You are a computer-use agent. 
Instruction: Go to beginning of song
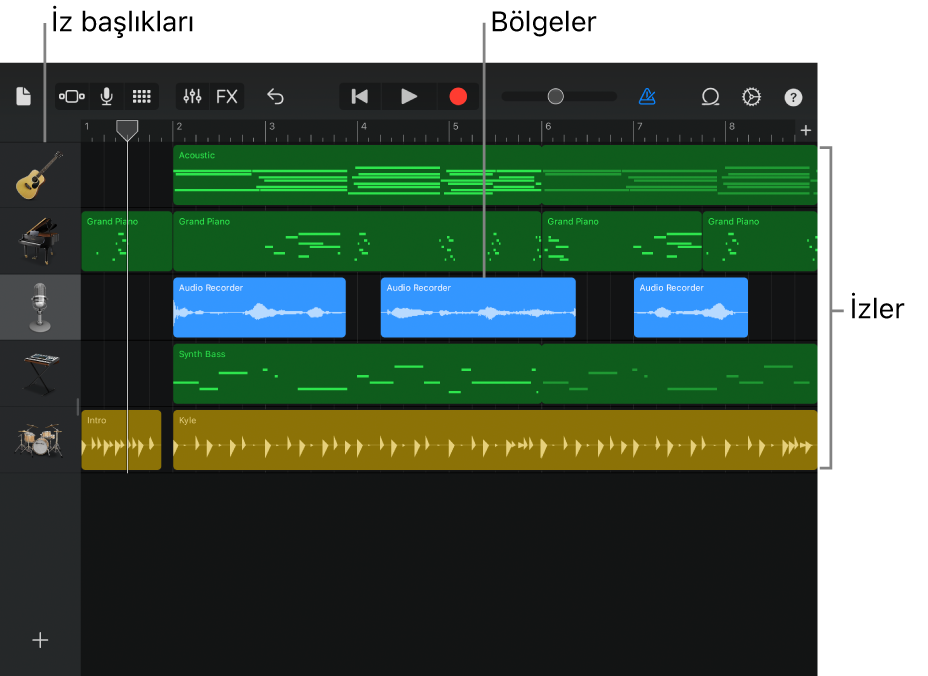pos(360,96)
